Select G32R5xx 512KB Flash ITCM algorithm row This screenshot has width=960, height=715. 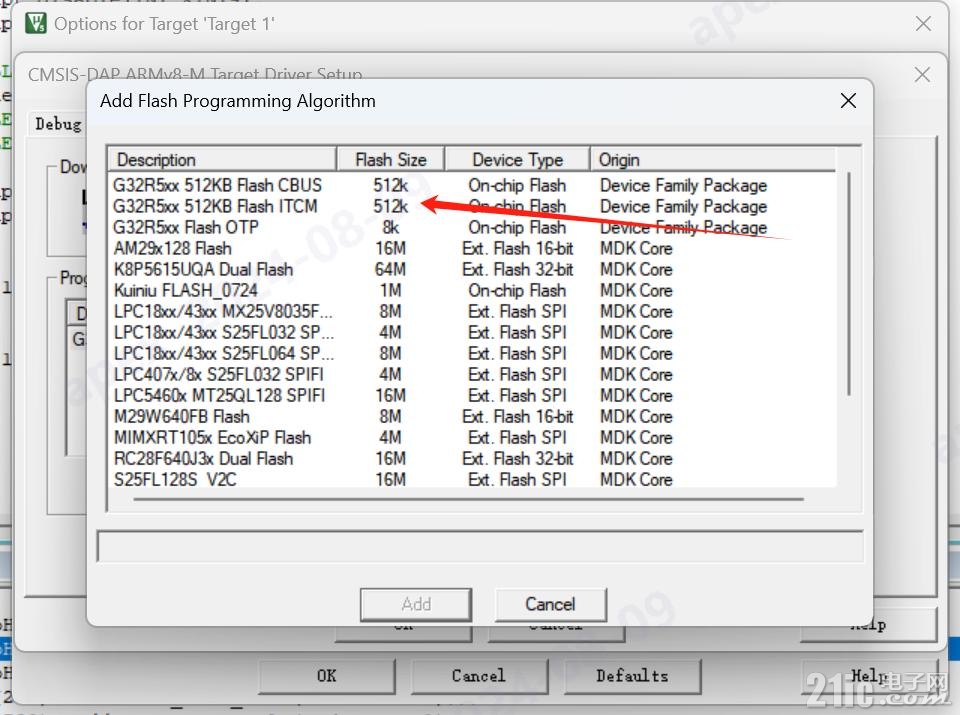click(x=471, y=206)
